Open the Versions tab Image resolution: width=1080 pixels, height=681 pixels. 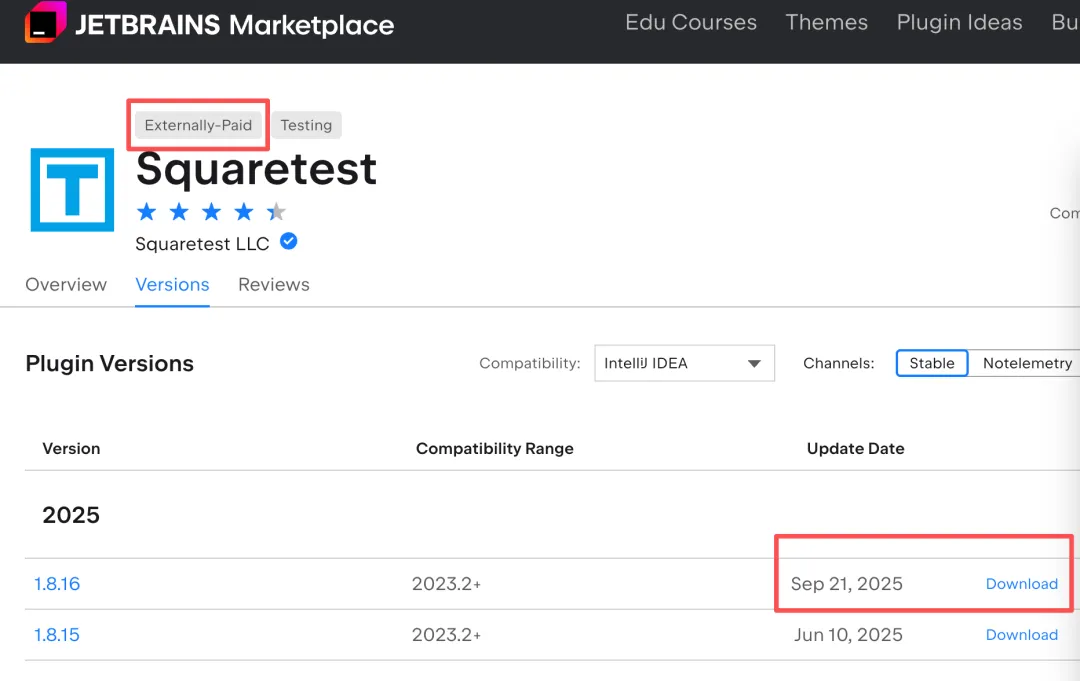click(x=172, y=285)
